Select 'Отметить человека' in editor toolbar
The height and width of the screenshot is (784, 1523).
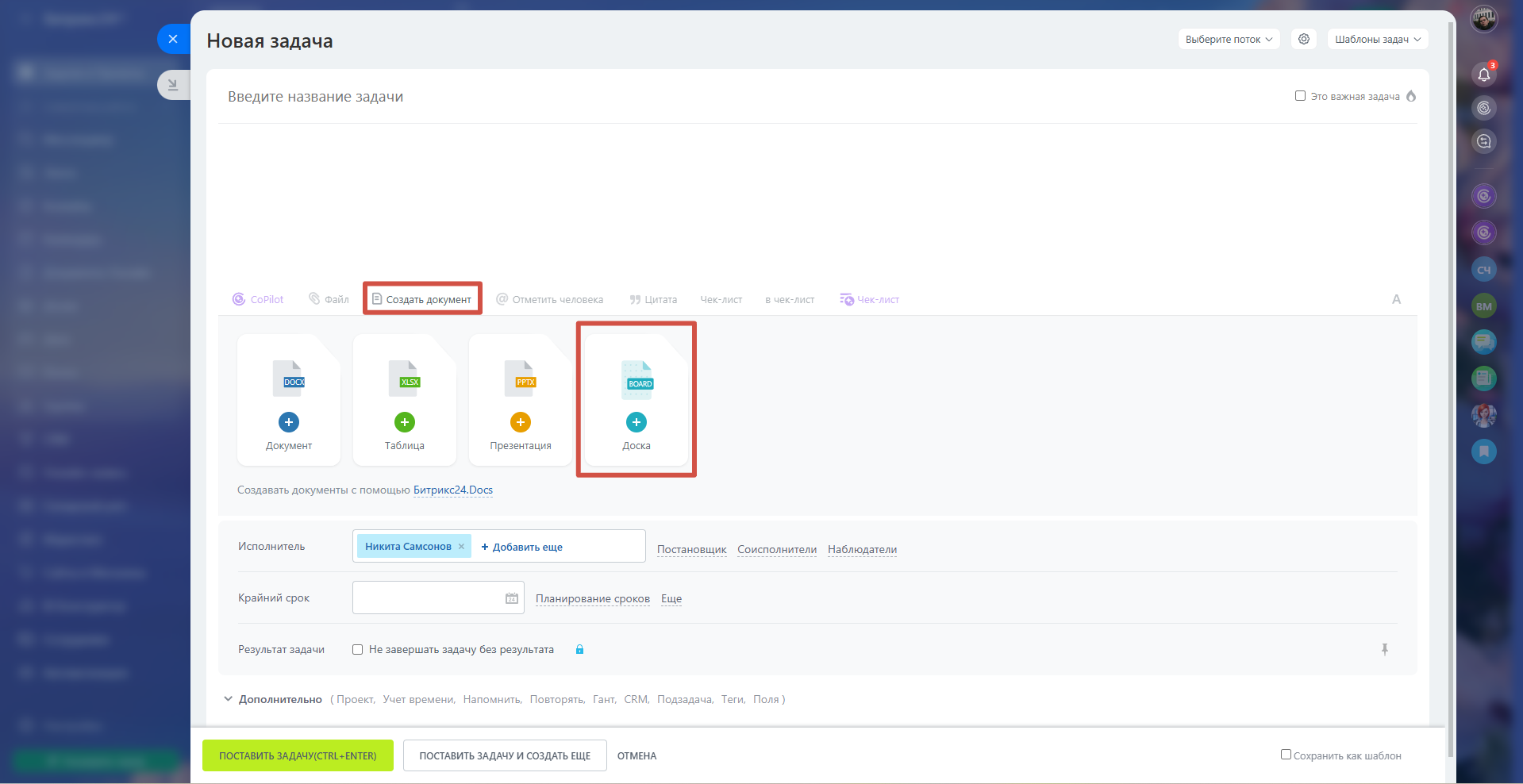pyautogui.click(x=549, y=299)
